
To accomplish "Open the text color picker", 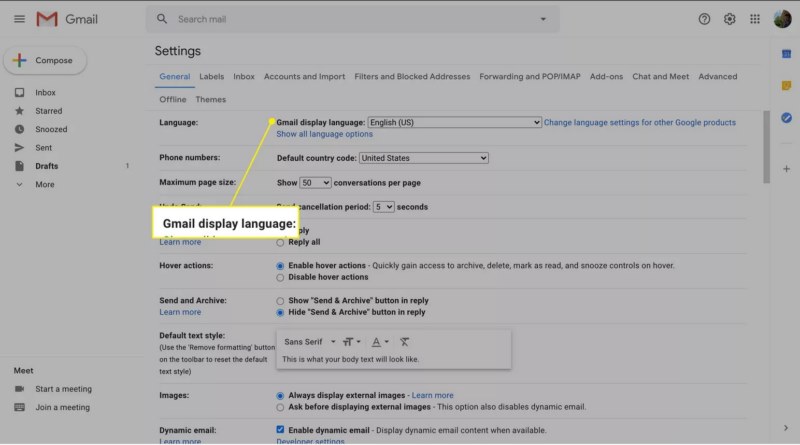I will click(x=380, y=342).
